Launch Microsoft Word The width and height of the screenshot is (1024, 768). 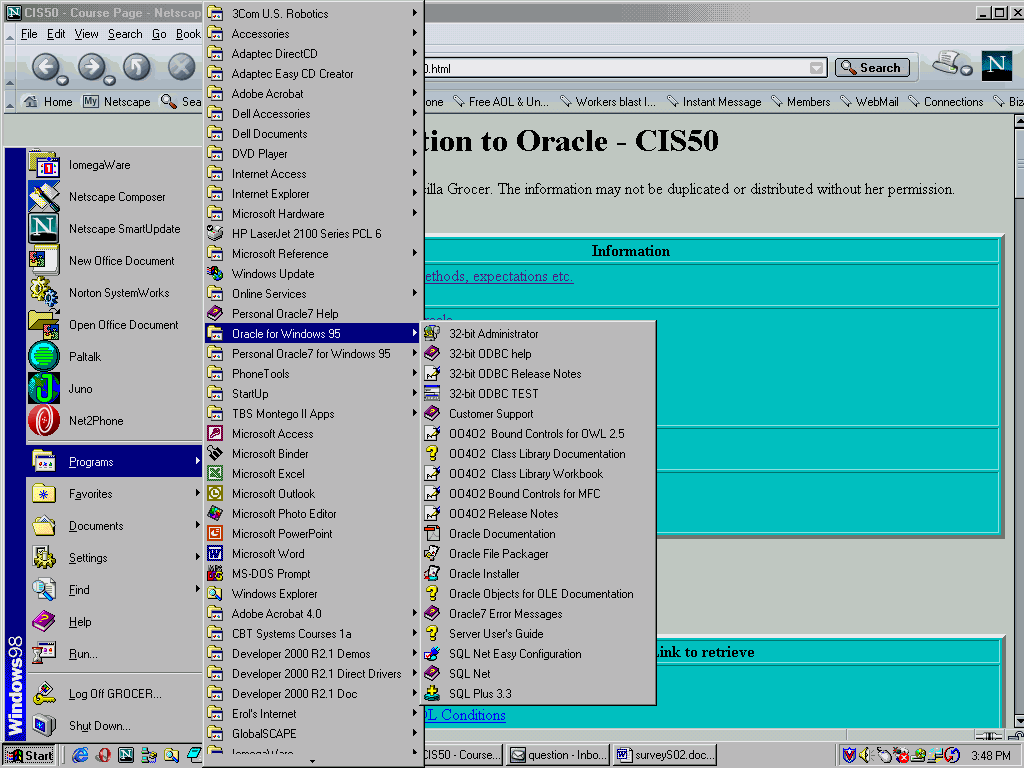[313, 554]
